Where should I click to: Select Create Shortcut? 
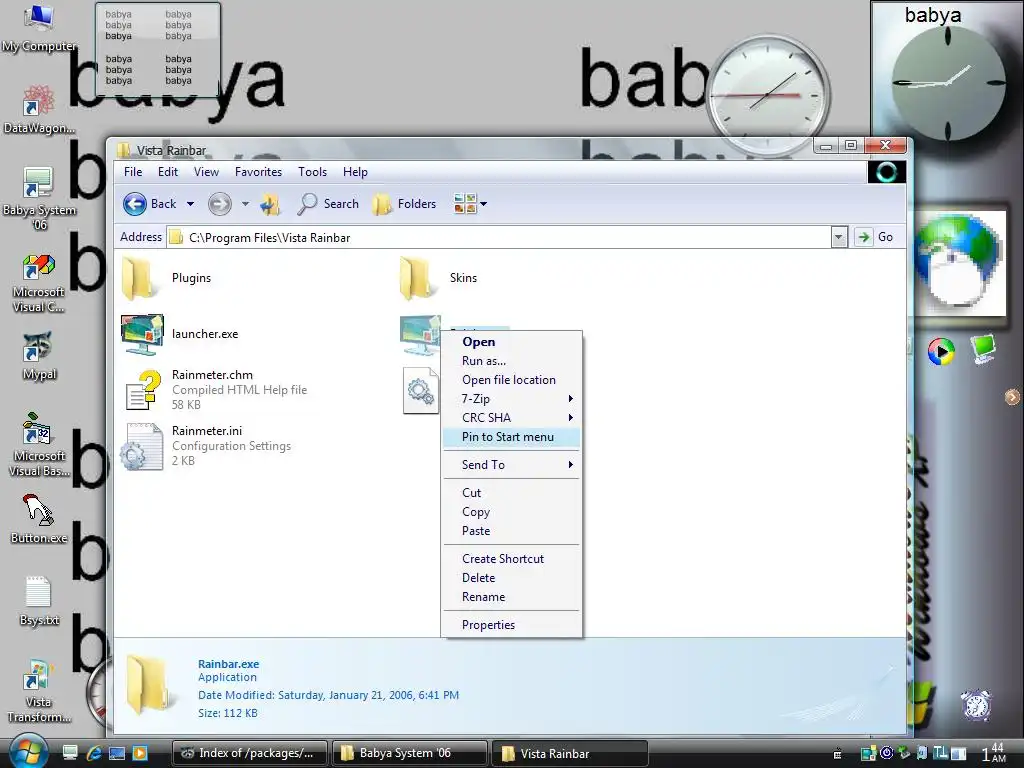coord(511,558)
